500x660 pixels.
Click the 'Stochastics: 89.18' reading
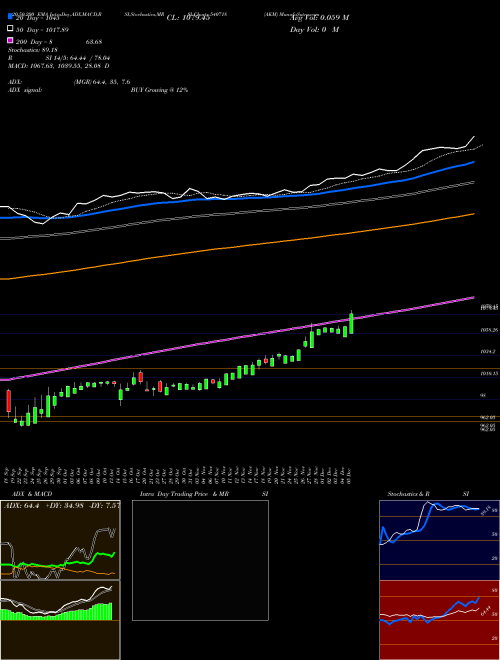click(33, 50)
